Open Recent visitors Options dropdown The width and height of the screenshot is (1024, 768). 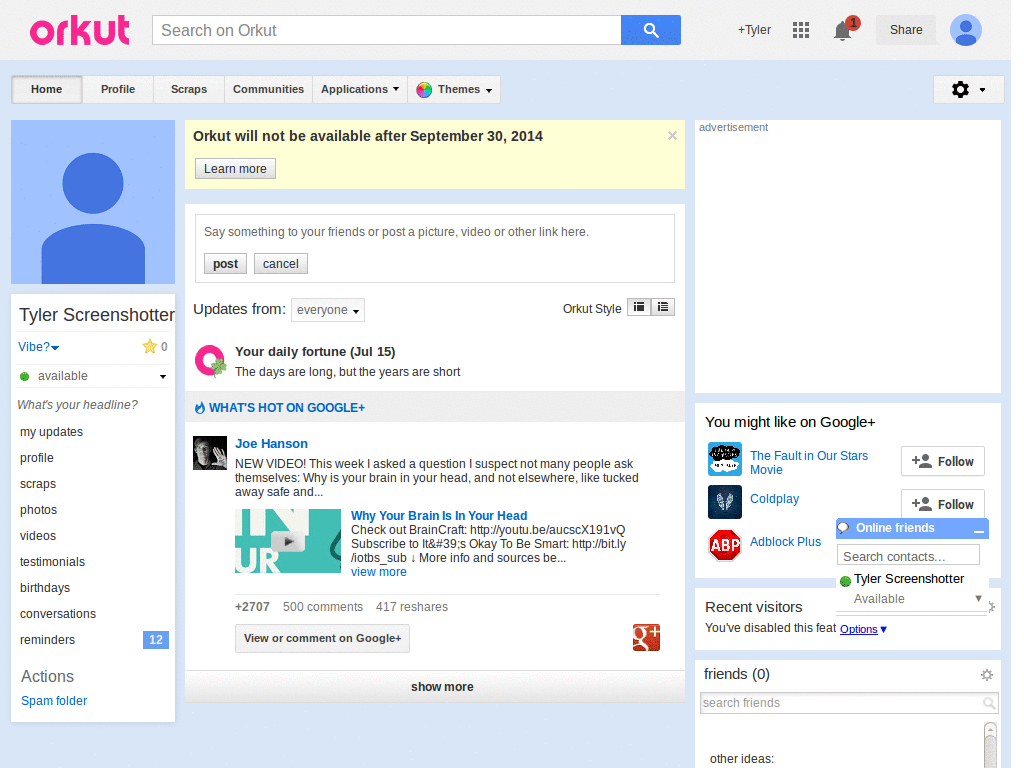[863, 630]
